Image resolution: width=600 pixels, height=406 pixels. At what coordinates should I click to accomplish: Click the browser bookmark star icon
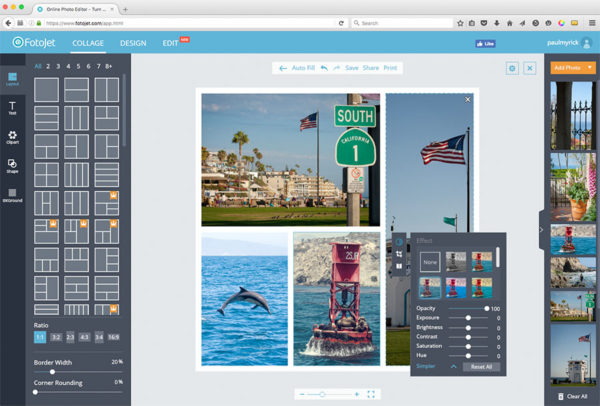pos(460,23)
